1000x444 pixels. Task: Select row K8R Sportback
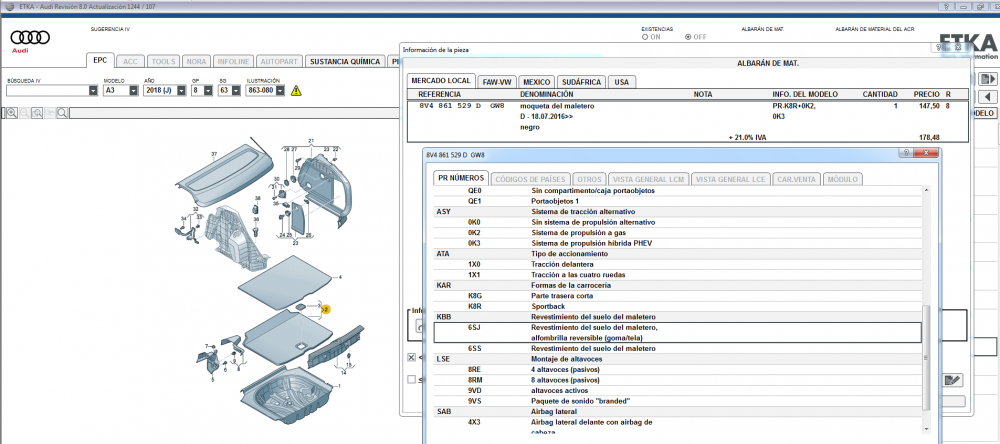[677, 306]
